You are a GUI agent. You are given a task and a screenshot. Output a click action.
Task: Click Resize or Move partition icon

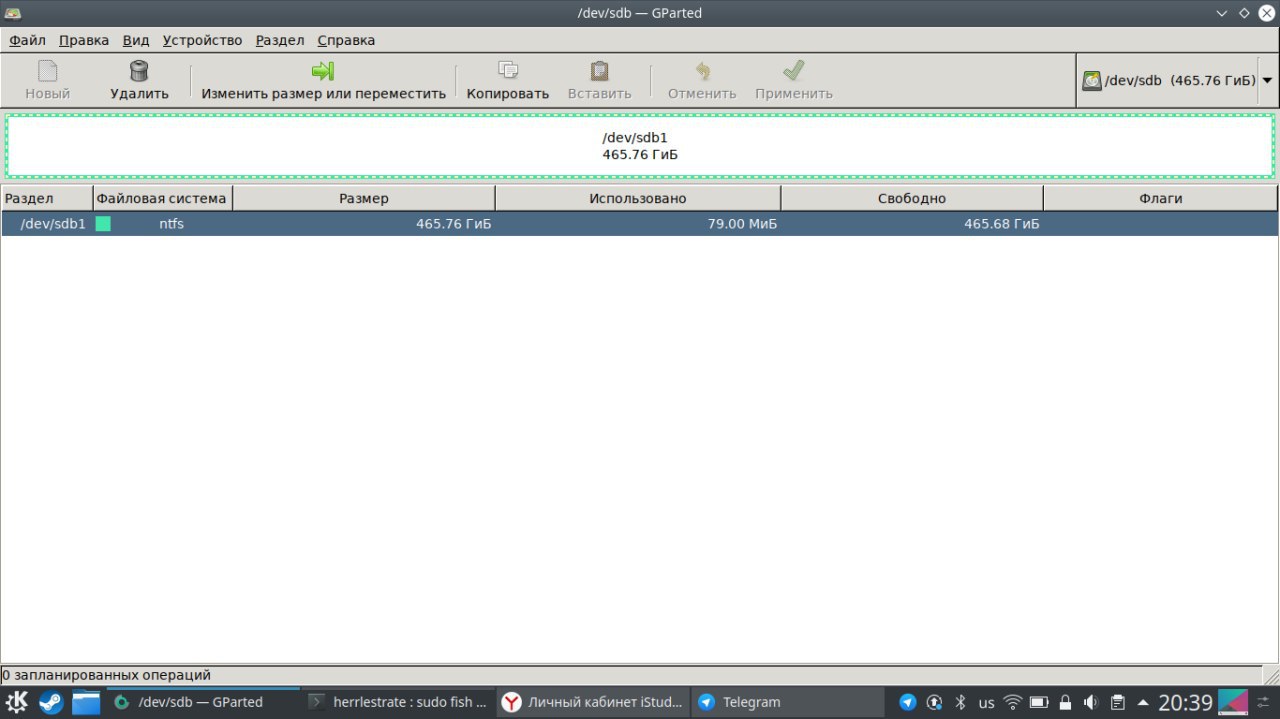tap(322, 71)
